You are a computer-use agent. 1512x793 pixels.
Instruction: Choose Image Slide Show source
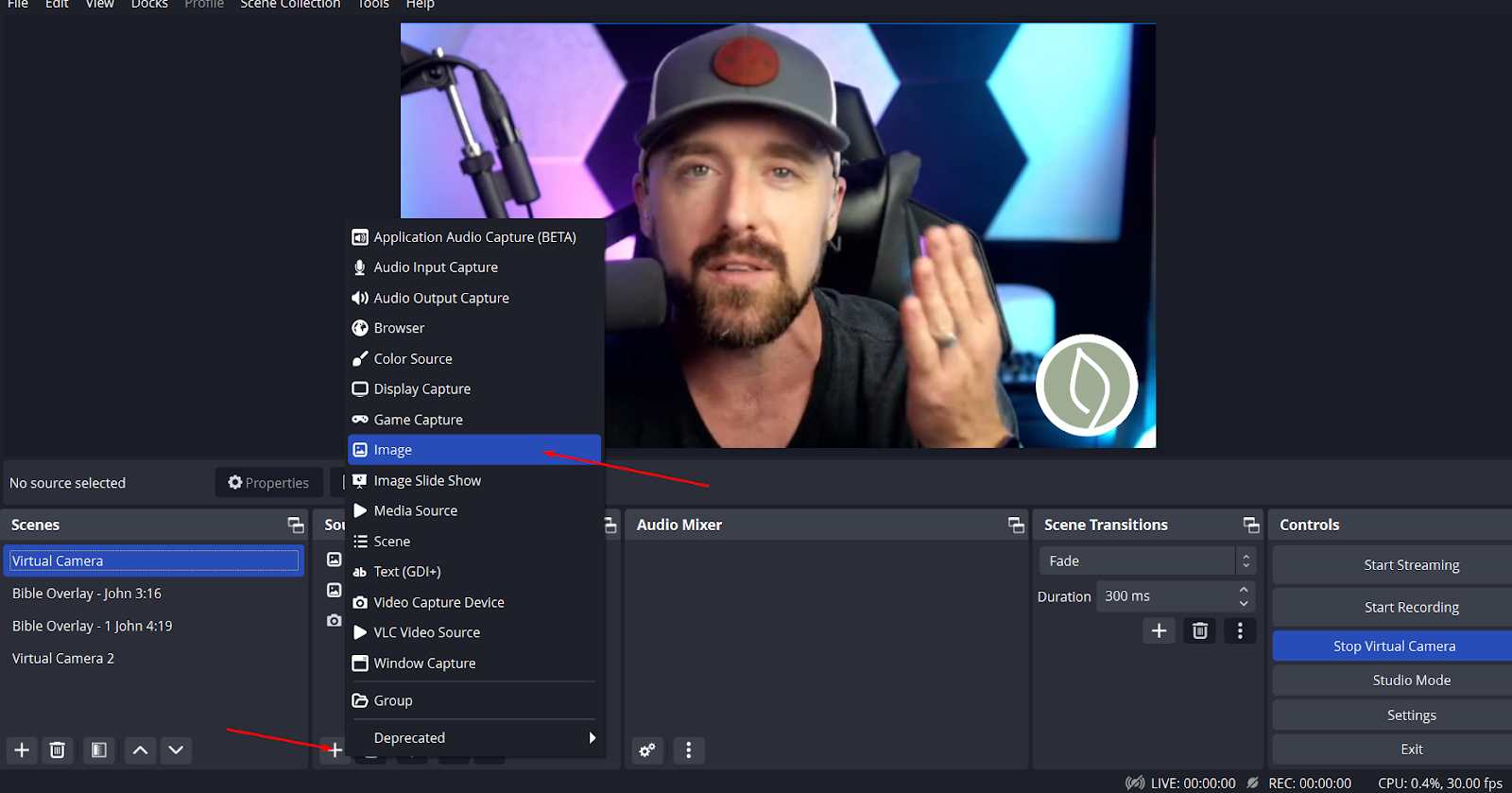tap(475, 480)
